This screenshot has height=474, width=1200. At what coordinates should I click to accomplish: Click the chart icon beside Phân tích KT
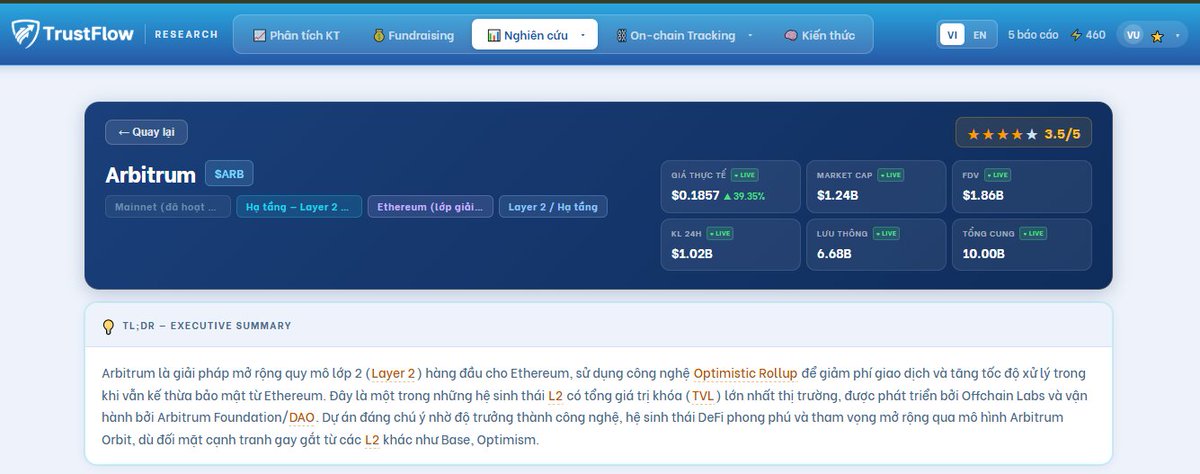pos(260,35)
